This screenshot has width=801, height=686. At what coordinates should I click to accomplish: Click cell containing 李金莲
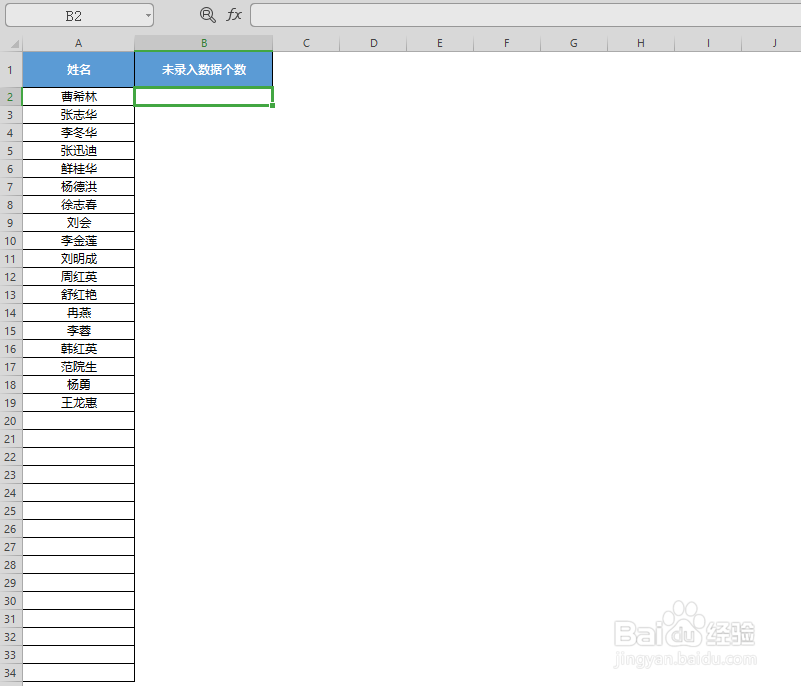pos(78,241)
